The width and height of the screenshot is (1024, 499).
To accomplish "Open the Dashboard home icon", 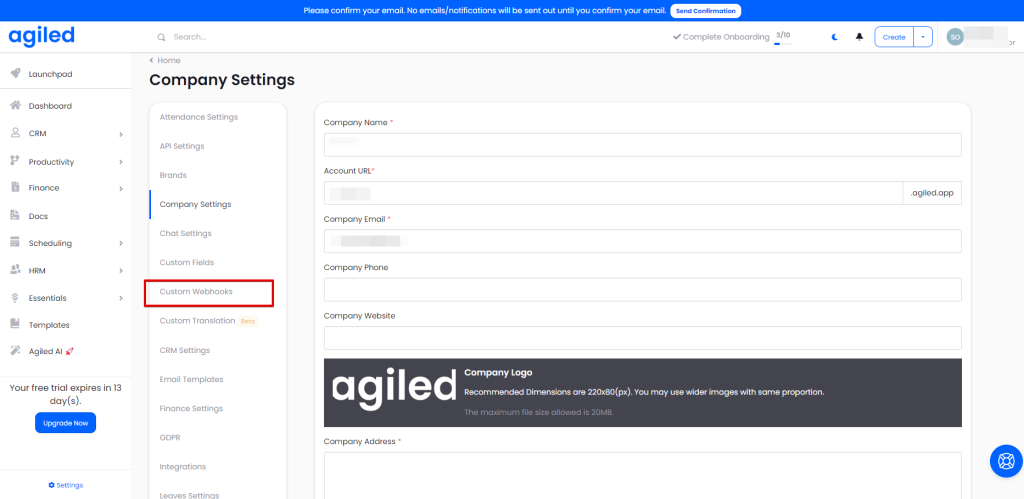I will 16,105.
